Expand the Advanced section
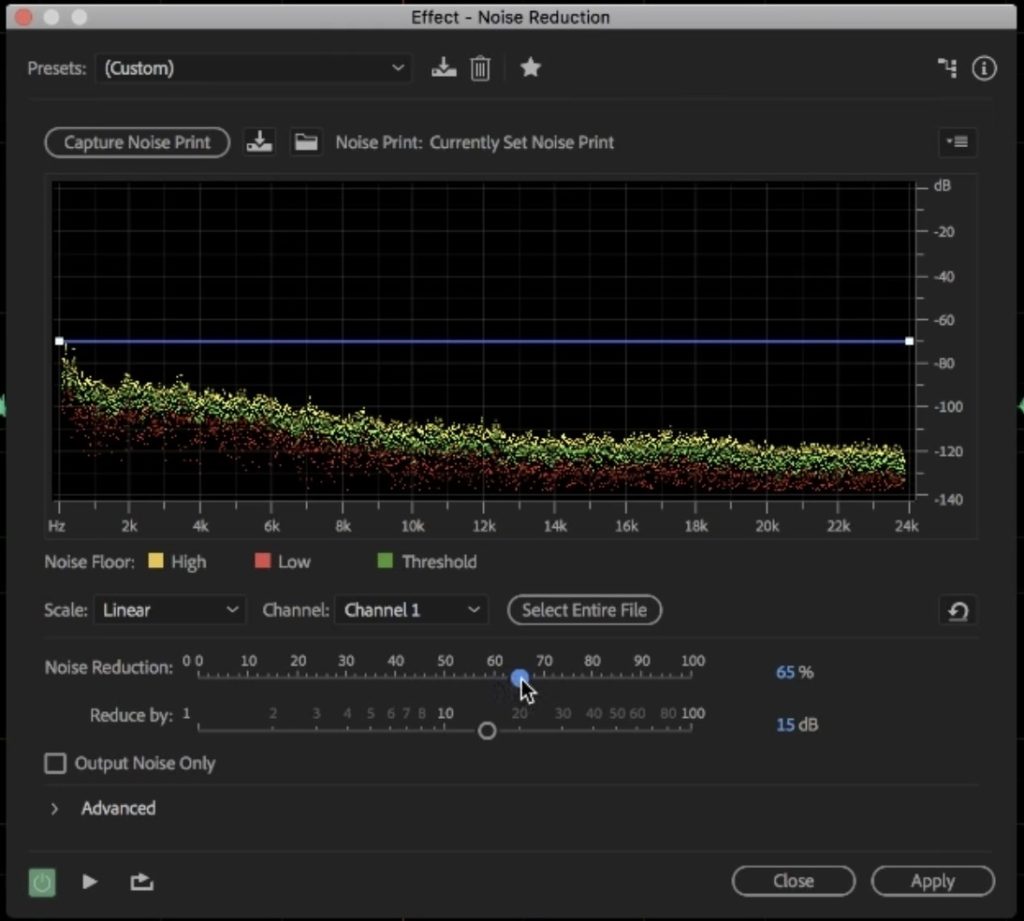 click(x=55, y=808)
